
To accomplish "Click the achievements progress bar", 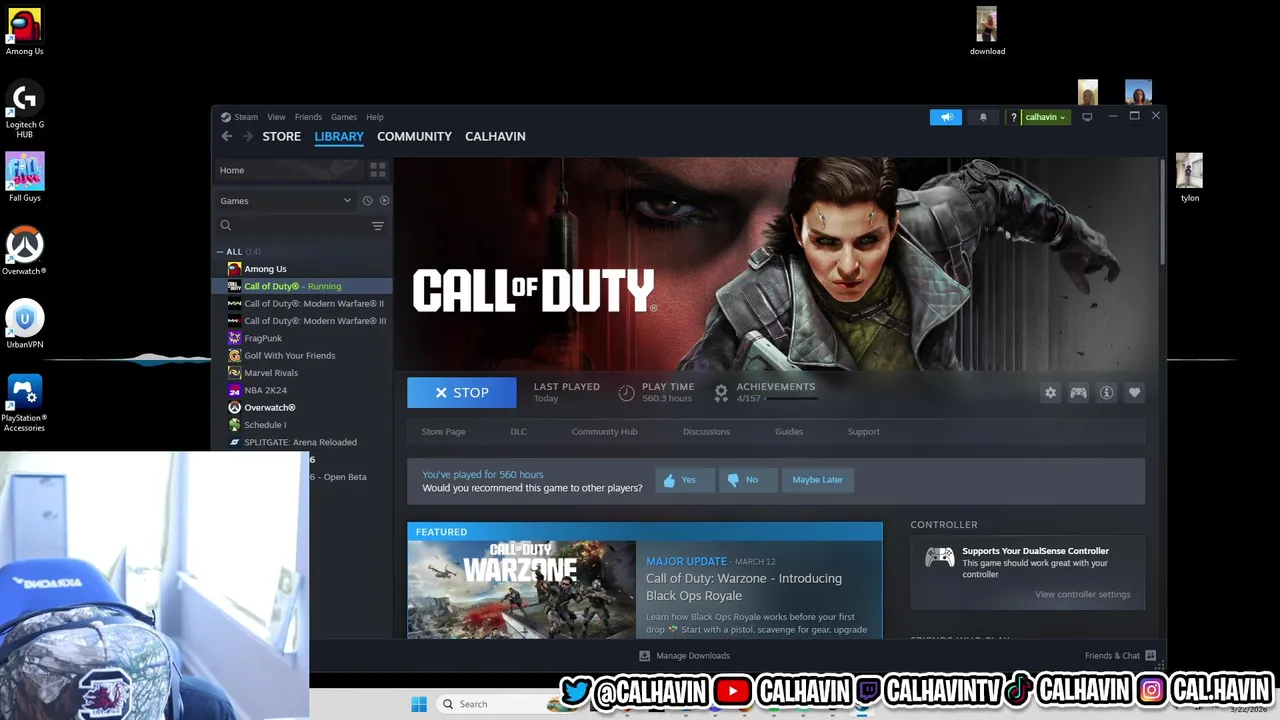I will pyautogui.click(x=791, y=399).
